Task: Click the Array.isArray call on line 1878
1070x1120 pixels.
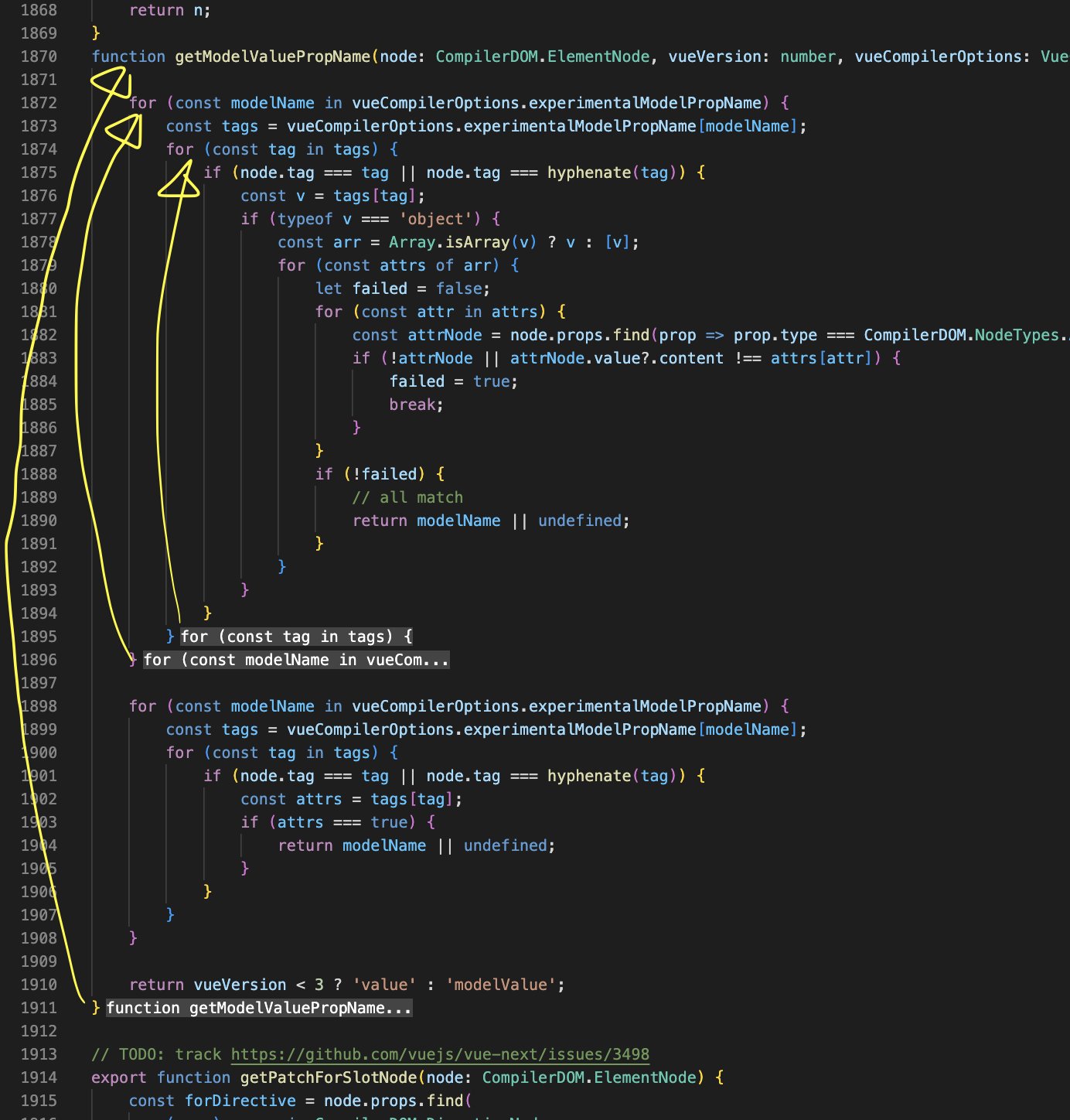Action: click(x=451, y=242)
